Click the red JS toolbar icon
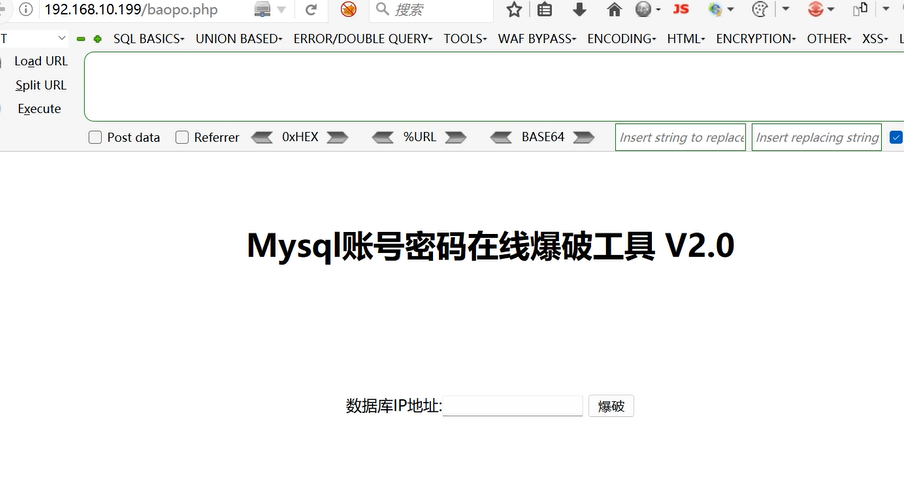This screenshot has height=480, width=904. (681, 10)
